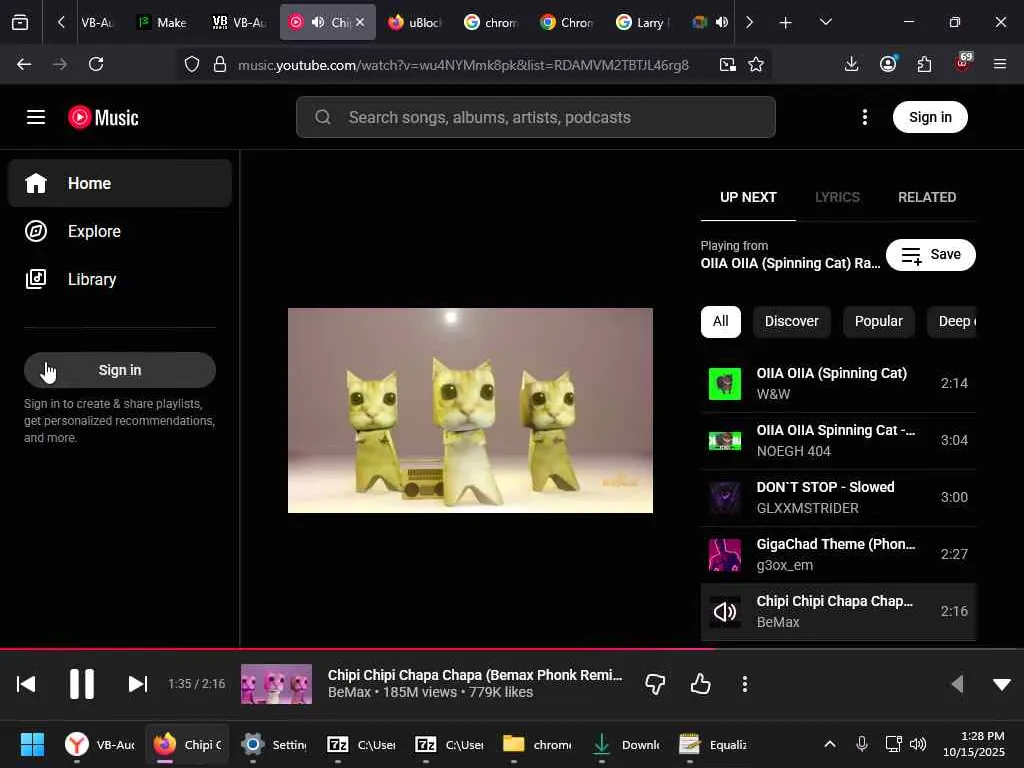Click the W&W track thumbnail

(x=725, y=383)
